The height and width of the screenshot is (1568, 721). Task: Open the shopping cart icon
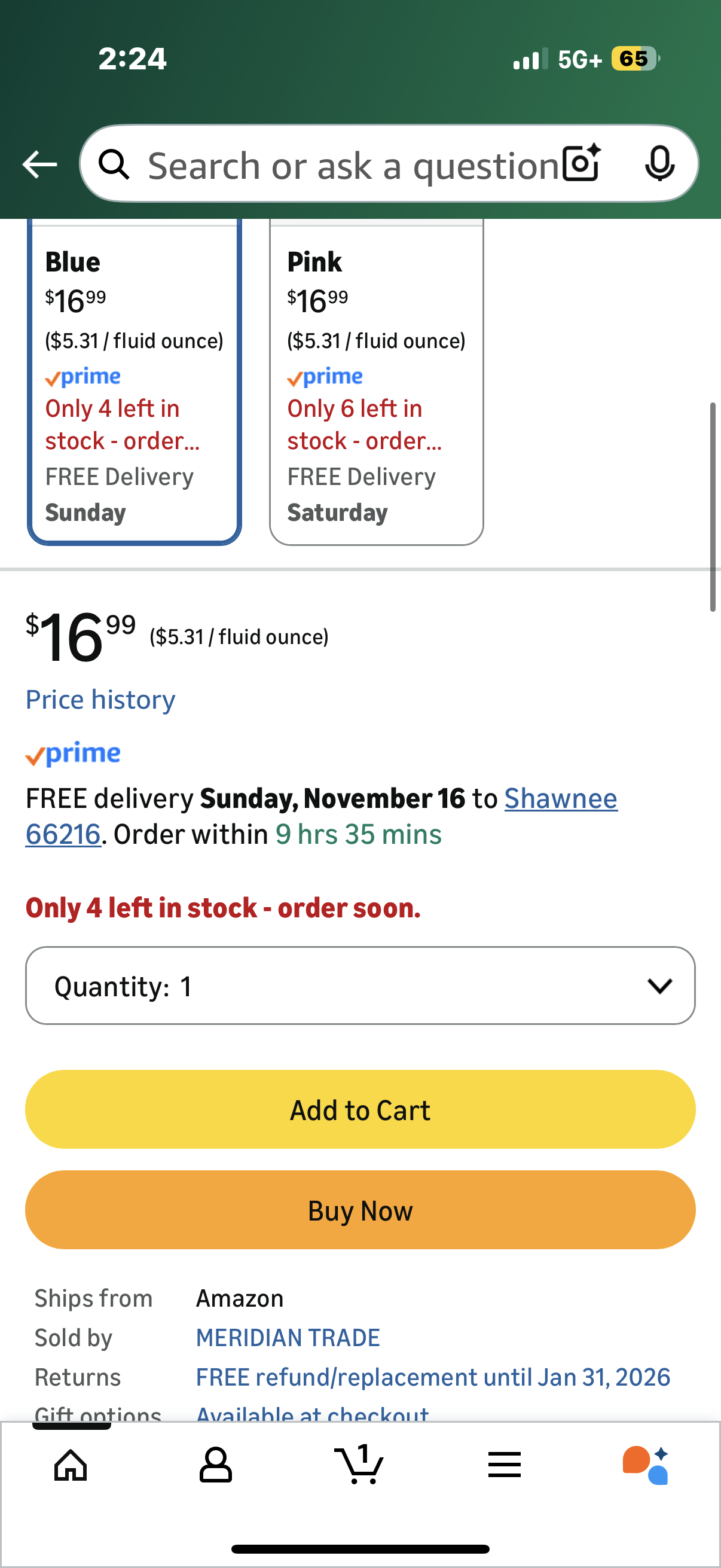359,1466
